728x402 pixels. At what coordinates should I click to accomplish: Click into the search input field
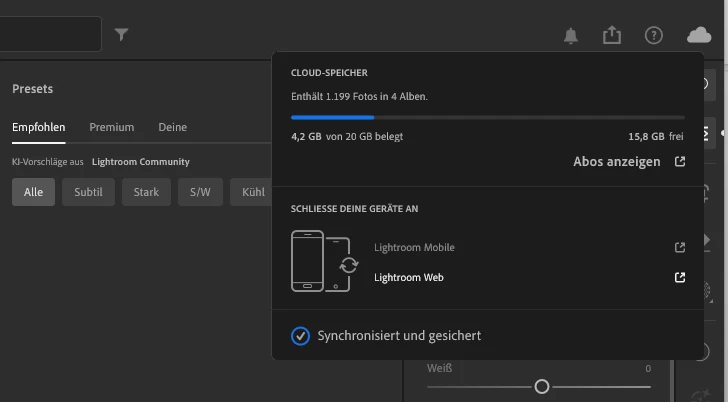click(x=50, y=34)
